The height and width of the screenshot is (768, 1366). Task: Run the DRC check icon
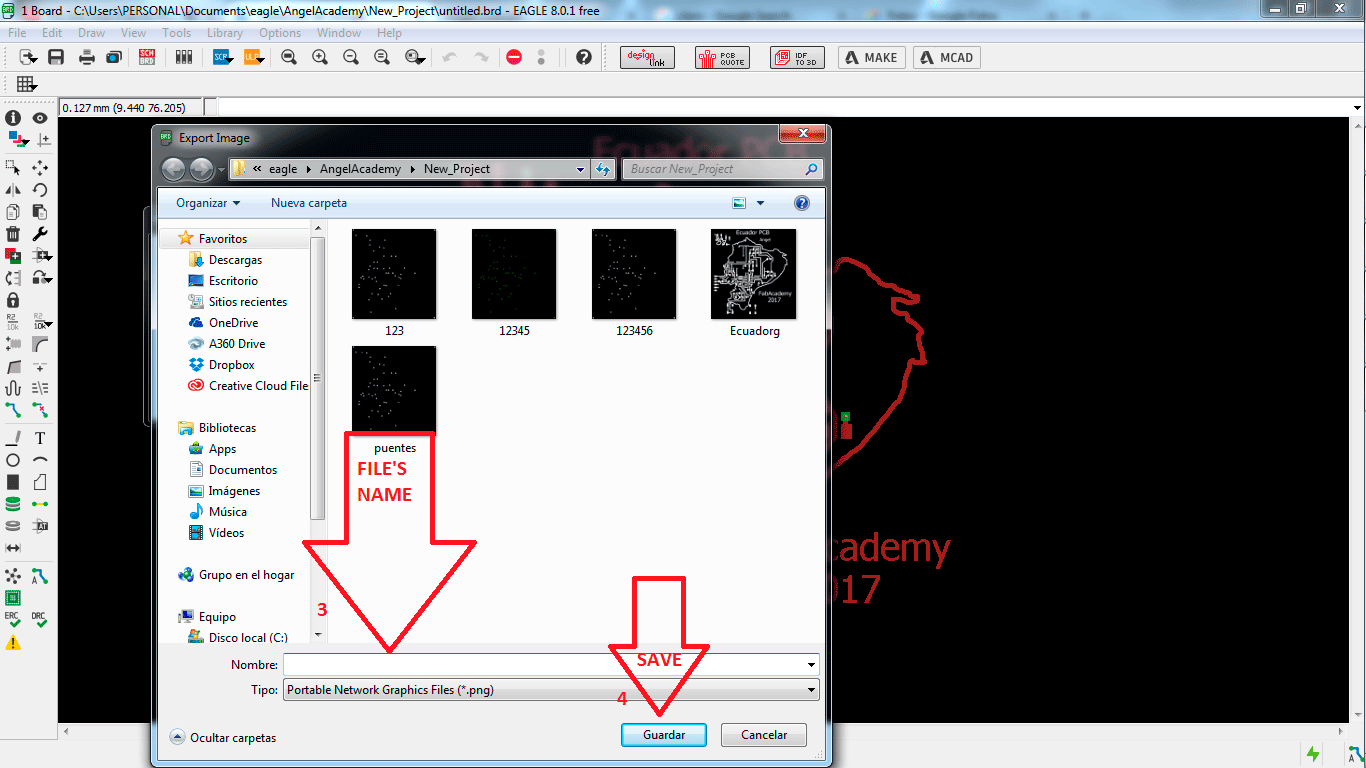coord(39,619)
